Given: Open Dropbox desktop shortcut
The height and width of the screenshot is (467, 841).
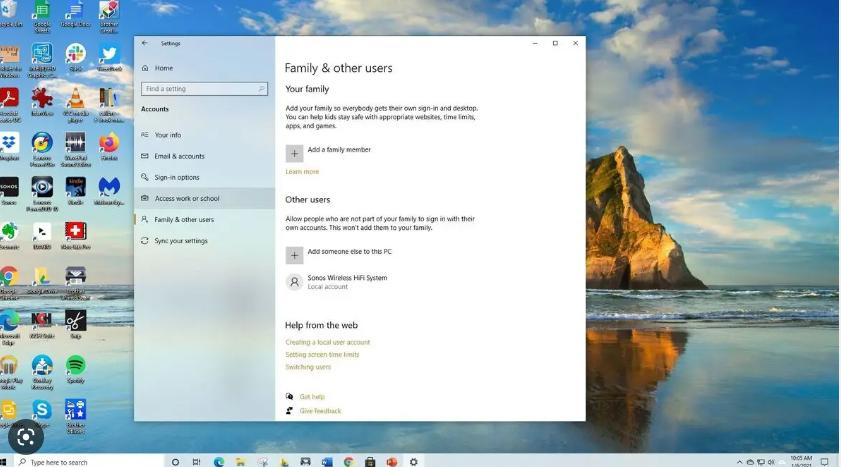Looking at the screenshot, I should pos(9,147).
